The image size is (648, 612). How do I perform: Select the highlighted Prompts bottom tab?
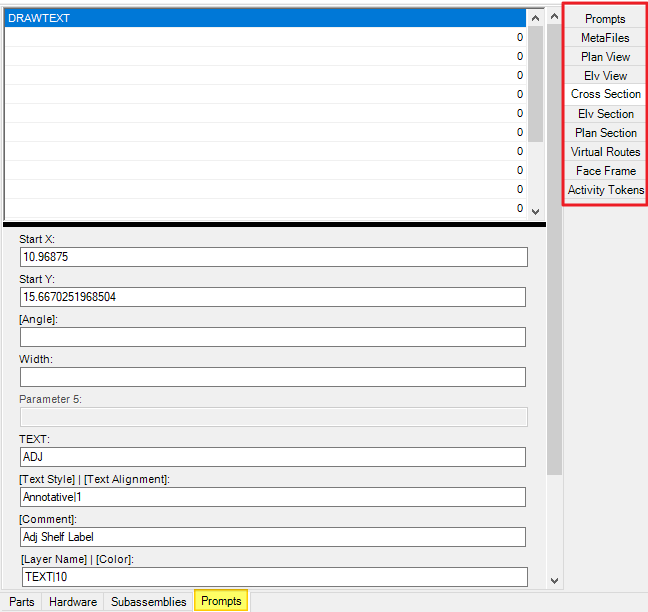tap(221, 601)
